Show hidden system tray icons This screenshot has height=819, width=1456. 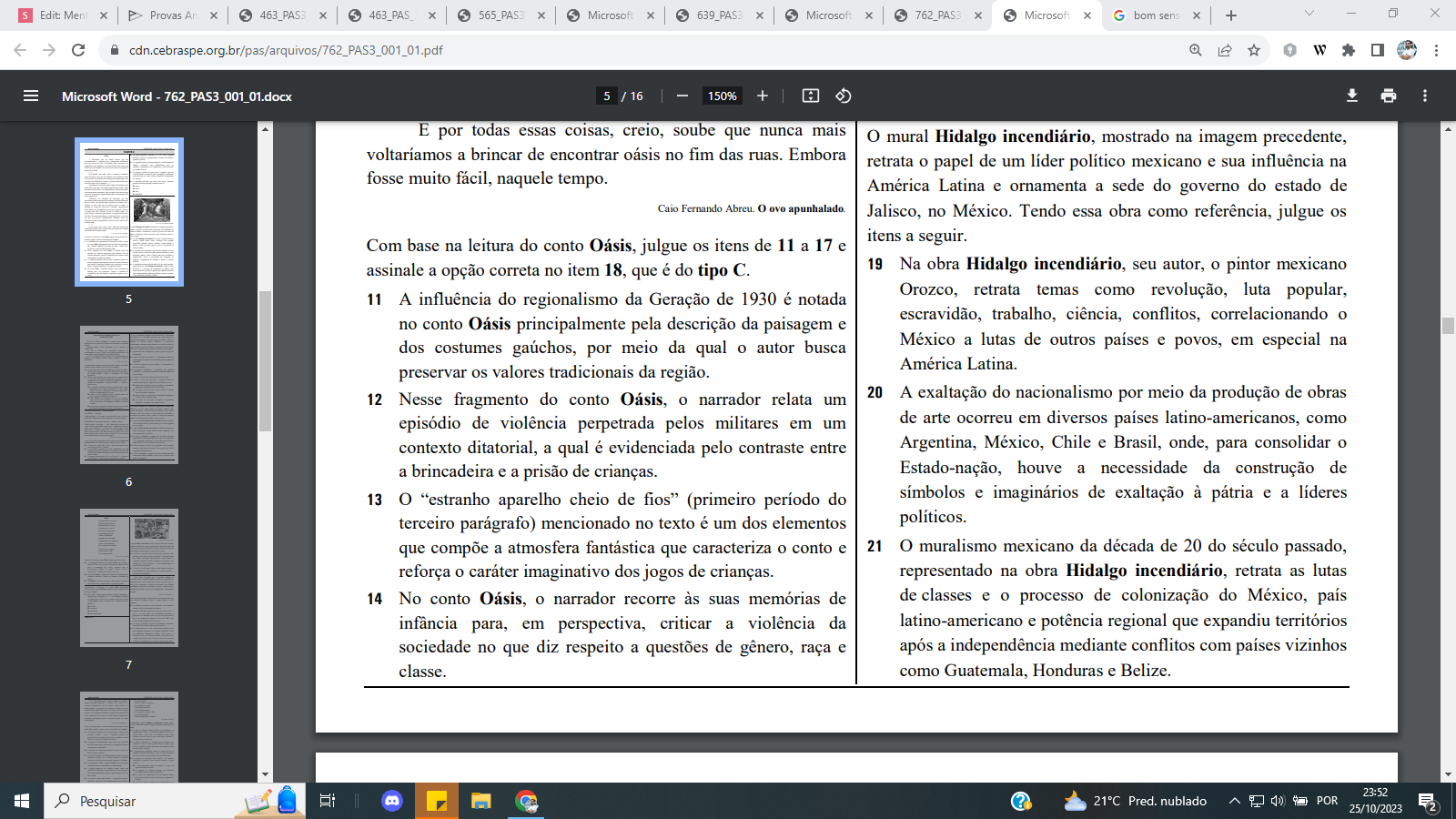pyautogui.click(x=1234, y=801)
